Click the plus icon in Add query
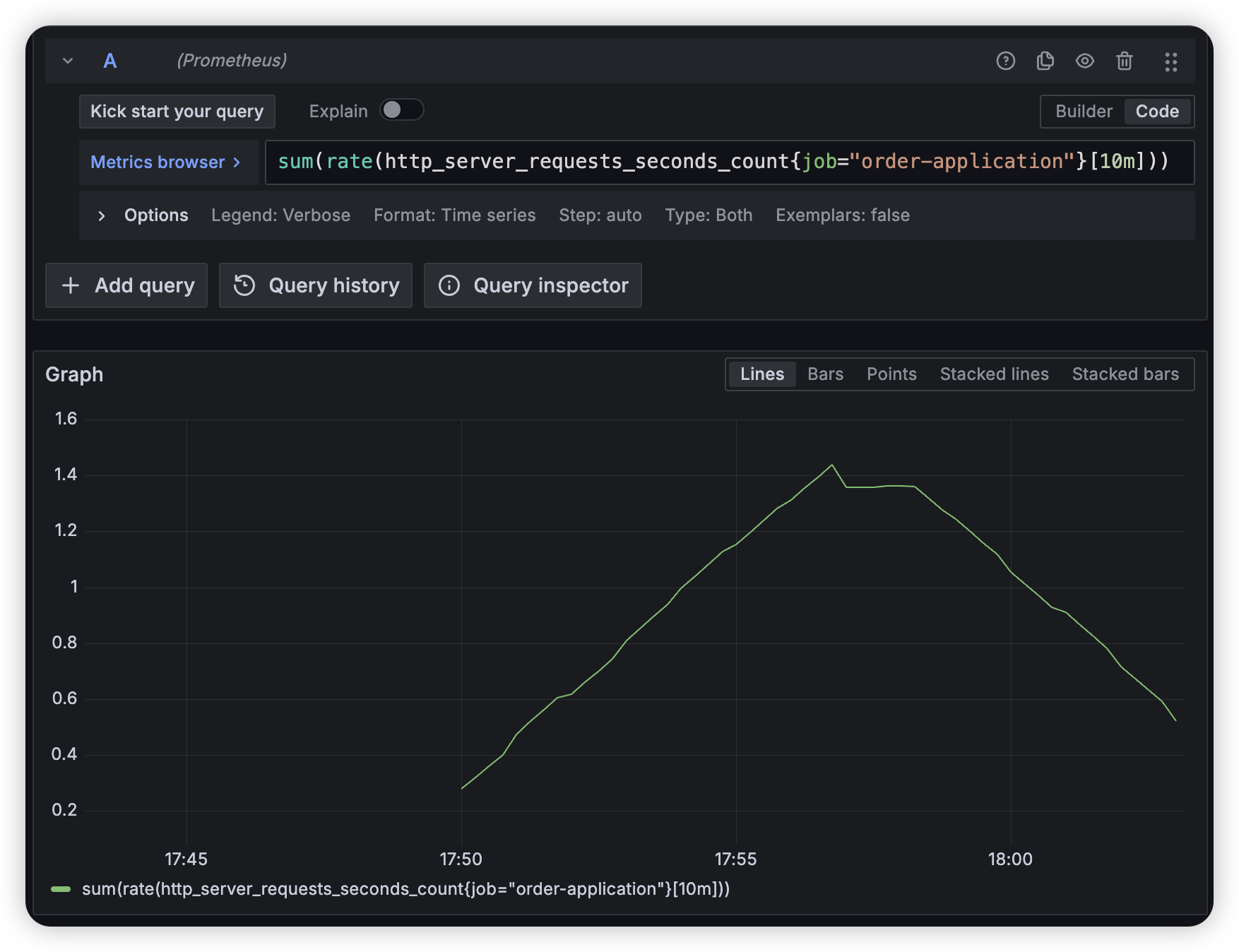Image resolution: width=1239 pixels, height=952 pixels. pos(71,285)
